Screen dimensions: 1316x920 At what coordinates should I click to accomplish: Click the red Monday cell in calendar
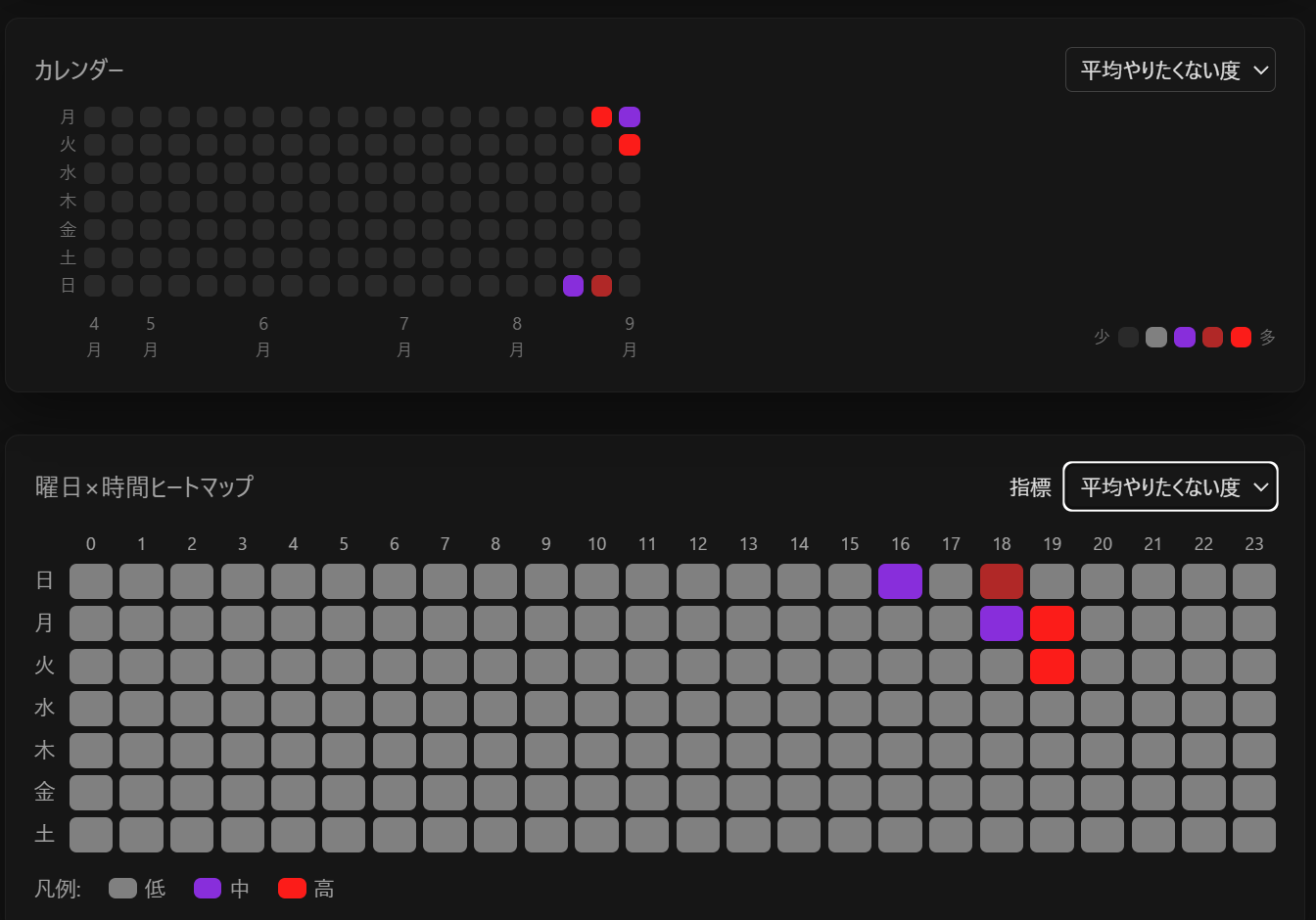(x=602, y=117)
